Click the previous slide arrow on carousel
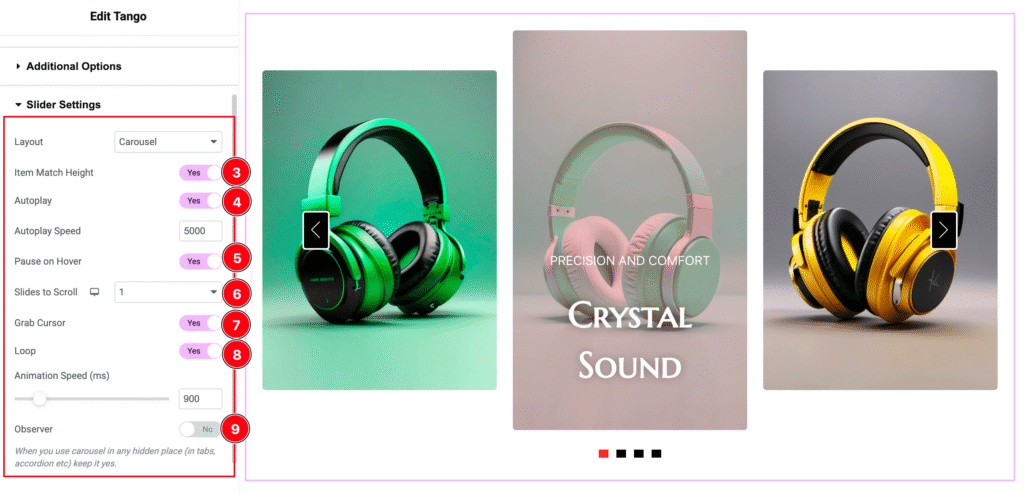Image resolution: width=1024 pixels, height=494 pixels. tap(316, 230)
